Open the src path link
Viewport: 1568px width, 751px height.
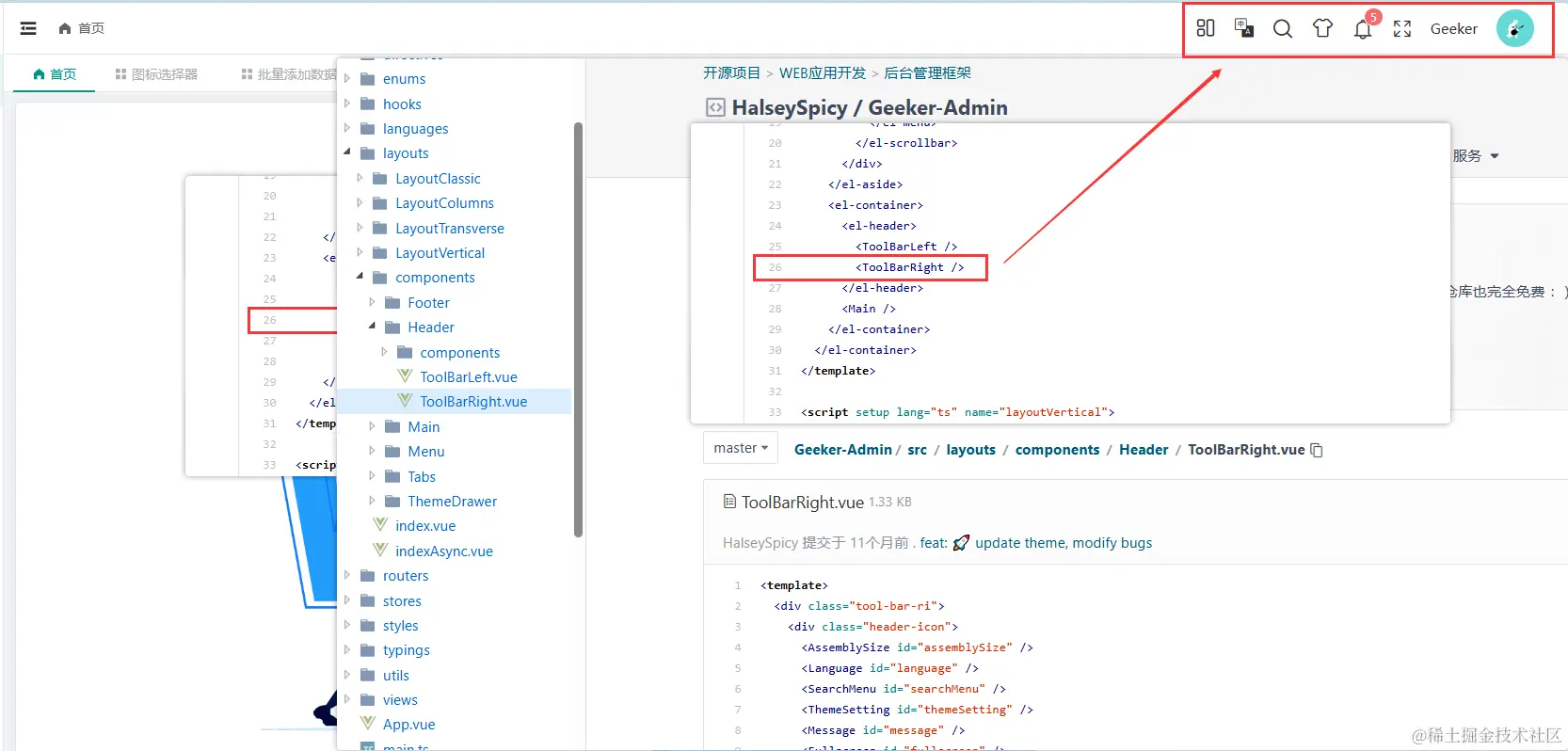click(x=917, y=450)
